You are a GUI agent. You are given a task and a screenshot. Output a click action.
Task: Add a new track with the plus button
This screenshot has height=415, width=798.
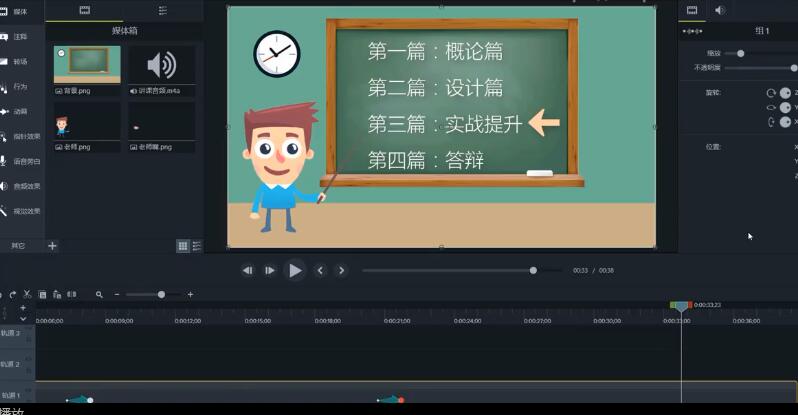(x=23, y=308)
